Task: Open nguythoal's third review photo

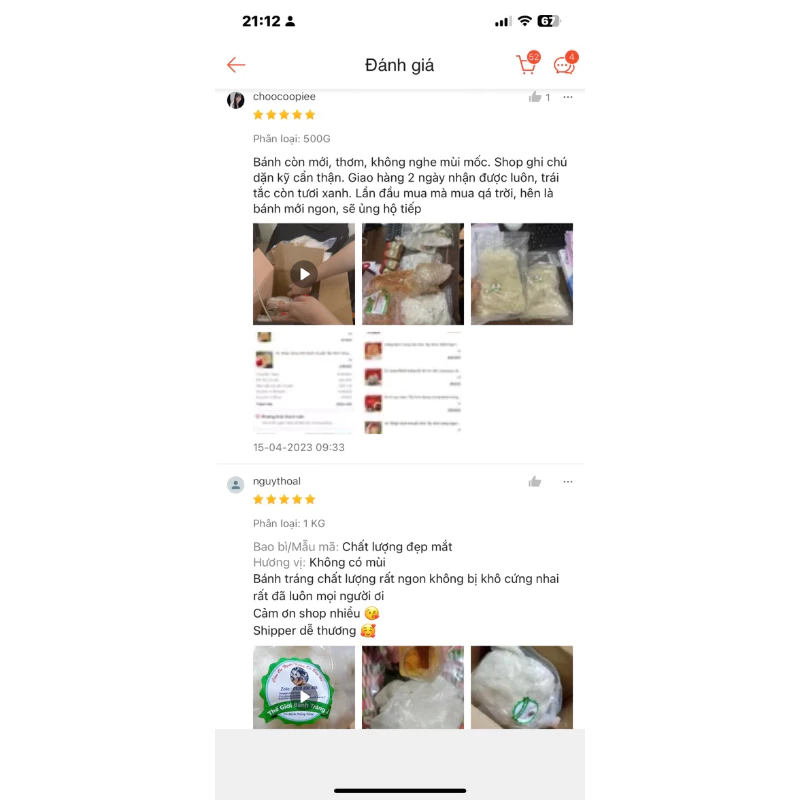Action: tap(521, 687)
